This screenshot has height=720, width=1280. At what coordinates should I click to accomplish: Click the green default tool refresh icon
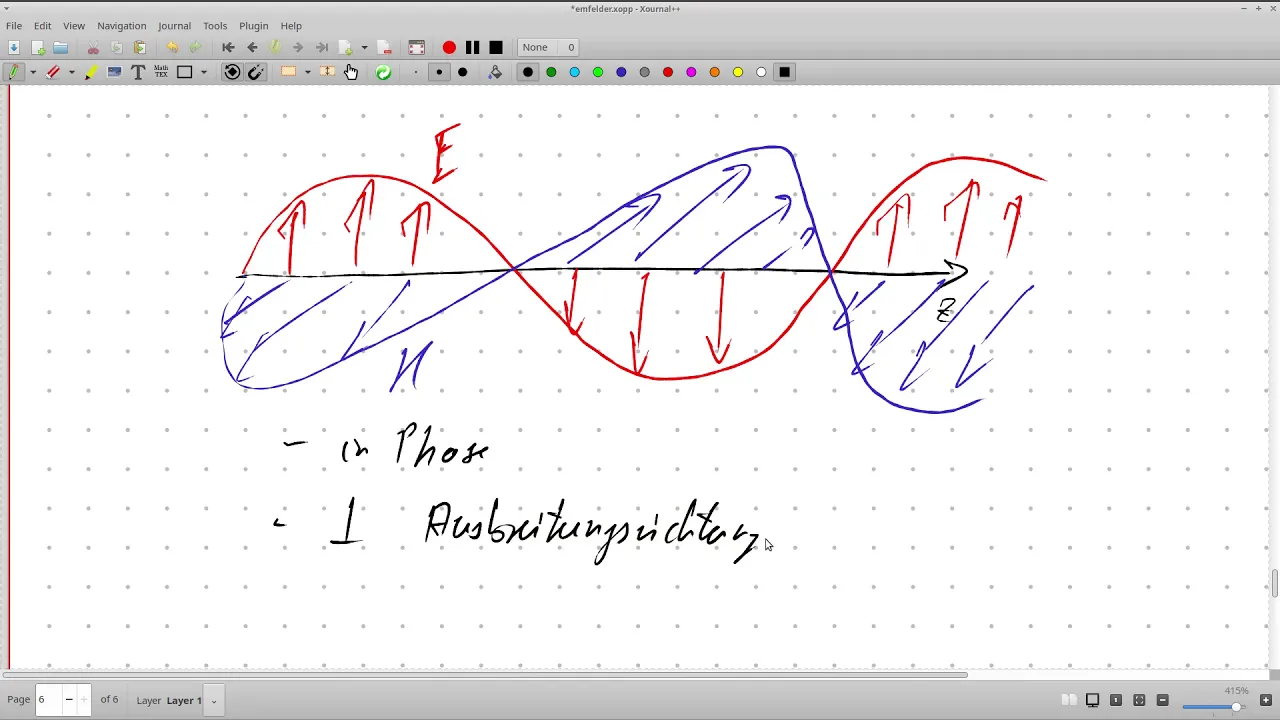(383, 72)
